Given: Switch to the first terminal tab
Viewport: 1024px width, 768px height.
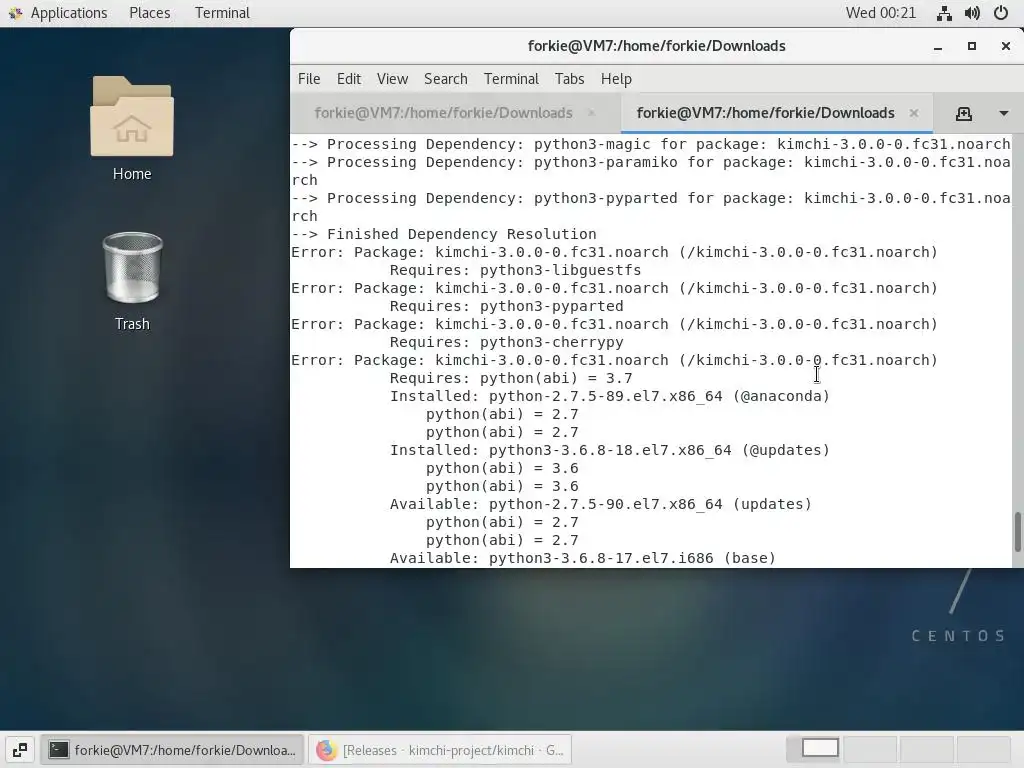Looking at the screenshot, I should click(443, 113).
